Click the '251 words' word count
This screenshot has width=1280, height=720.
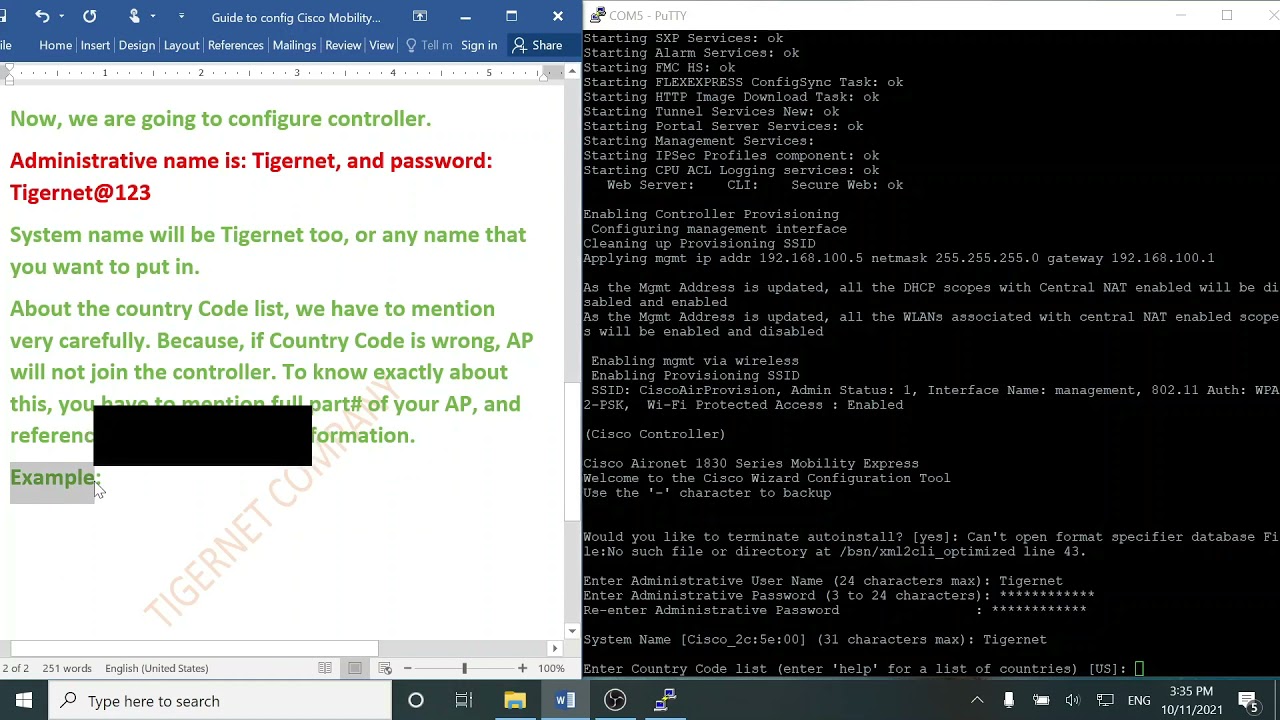tap(67, 668)
